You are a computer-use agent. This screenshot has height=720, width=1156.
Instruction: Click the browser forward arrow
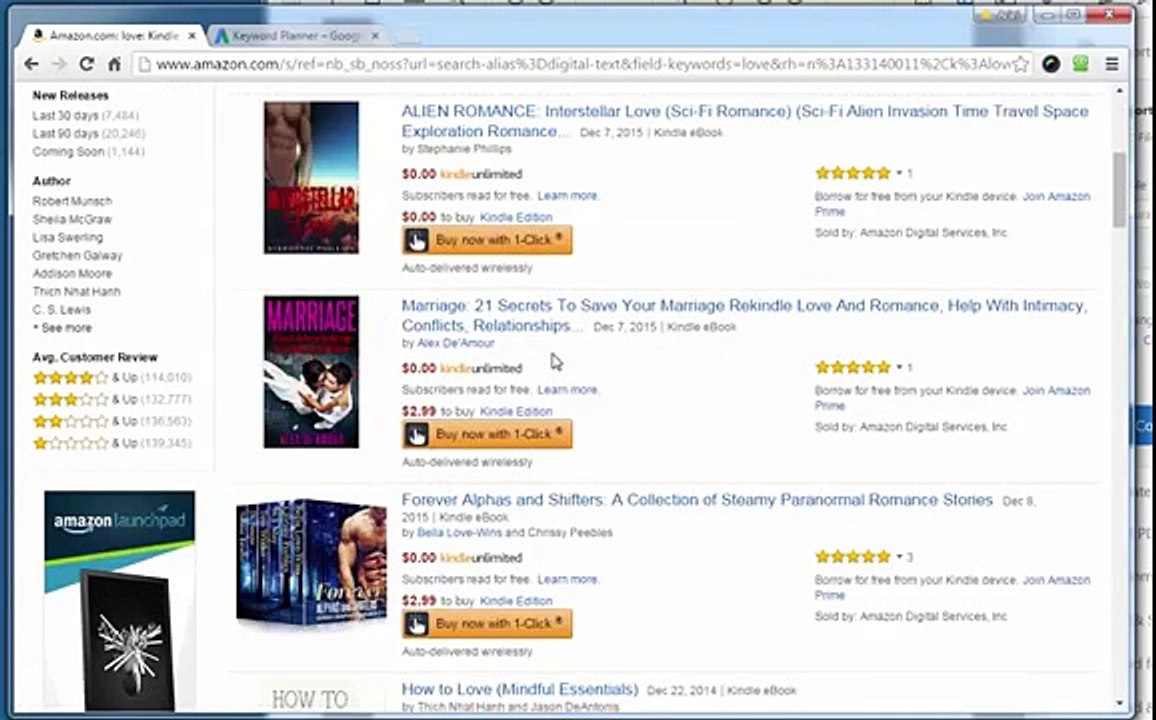click(x=59, y=64)
